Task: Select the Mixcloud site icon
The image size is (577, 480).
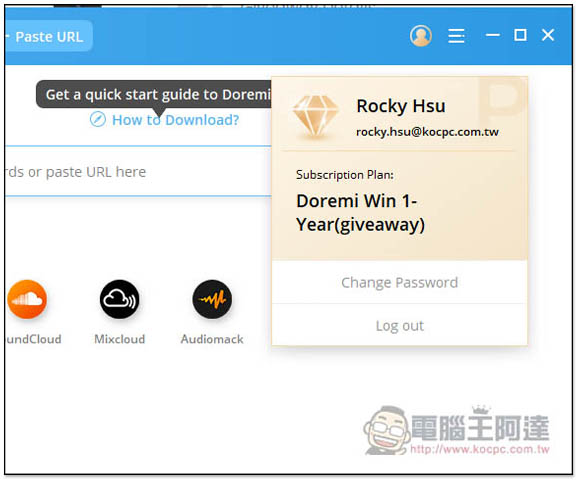Action: click(x=120, y=299)
